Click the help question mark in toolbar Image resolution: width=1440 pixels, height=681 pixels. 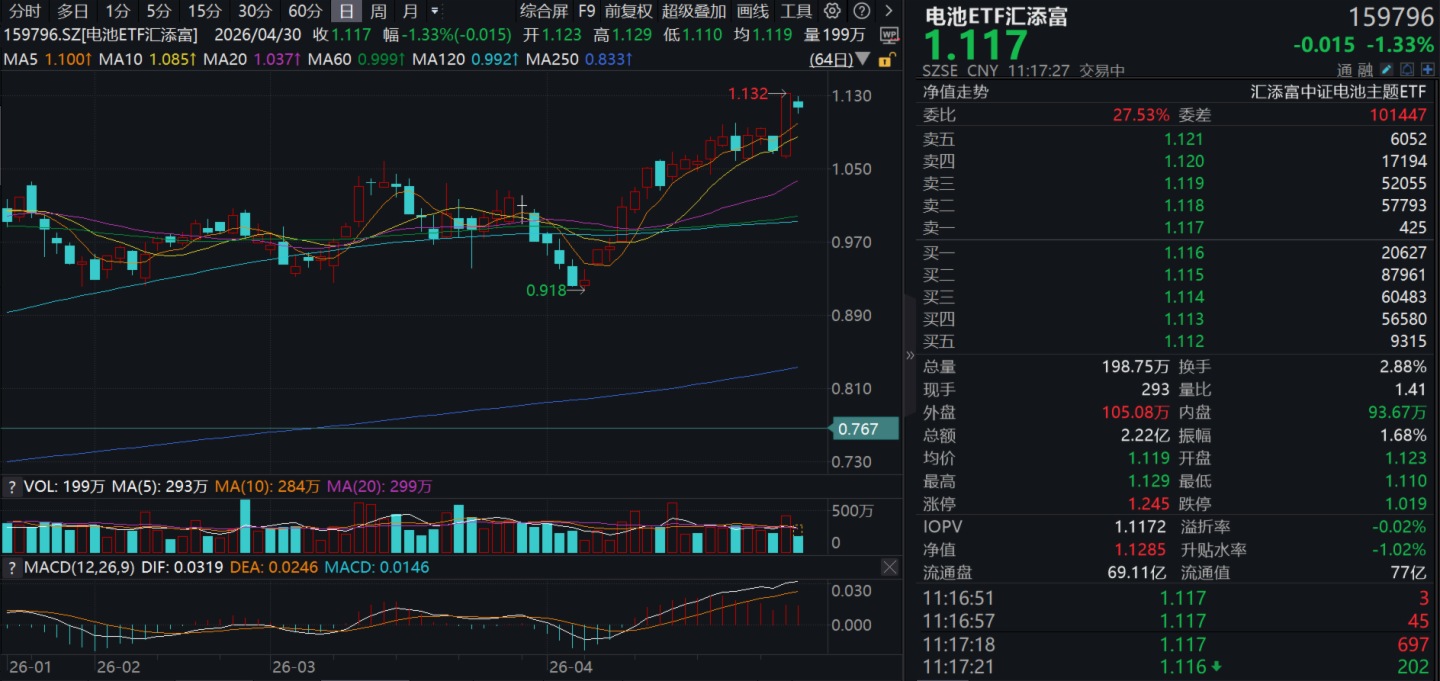[860, 12]
